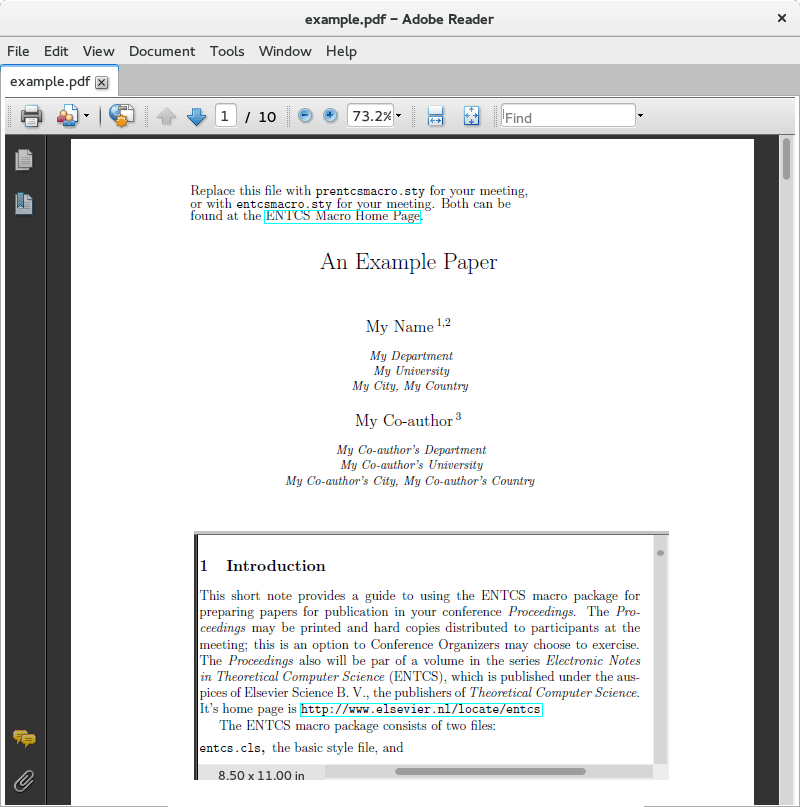
Task: Open the Collaborate icon button
Action: point(68,116)
